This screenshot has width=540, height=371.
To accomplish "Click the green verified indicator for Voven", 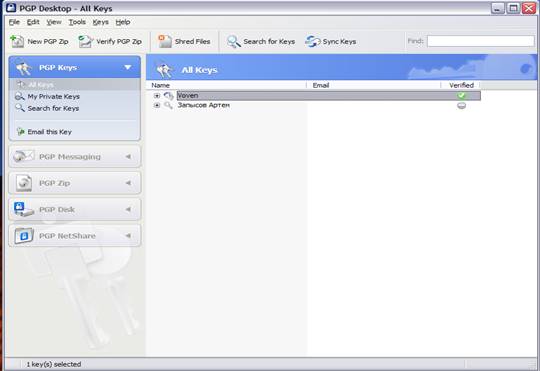I will pos(461,95).
